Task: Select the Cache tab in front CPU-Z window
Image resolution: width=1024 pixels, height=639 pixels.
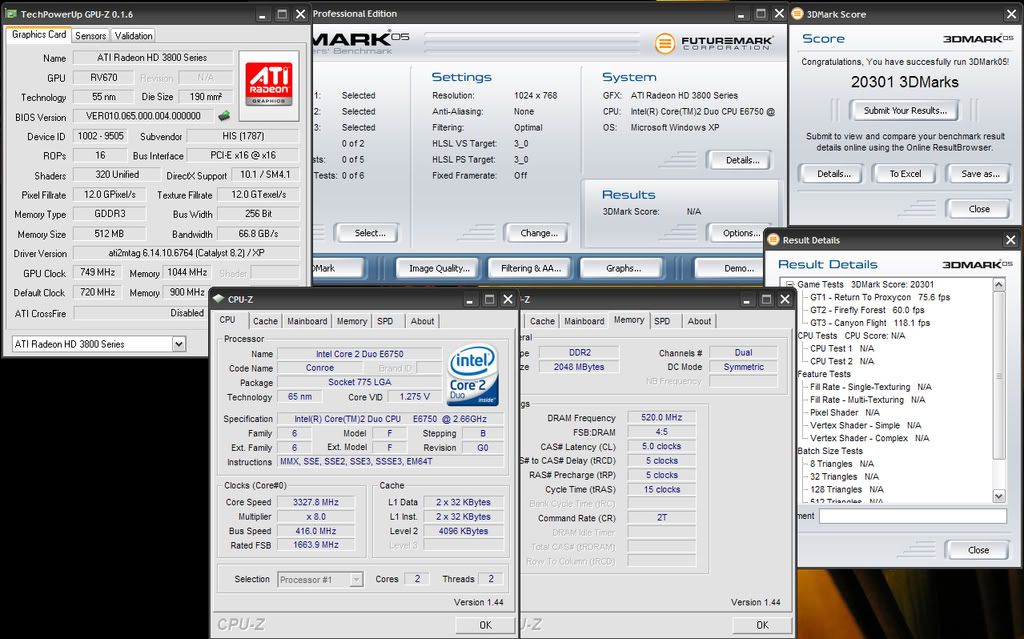Action: point(265,321)
